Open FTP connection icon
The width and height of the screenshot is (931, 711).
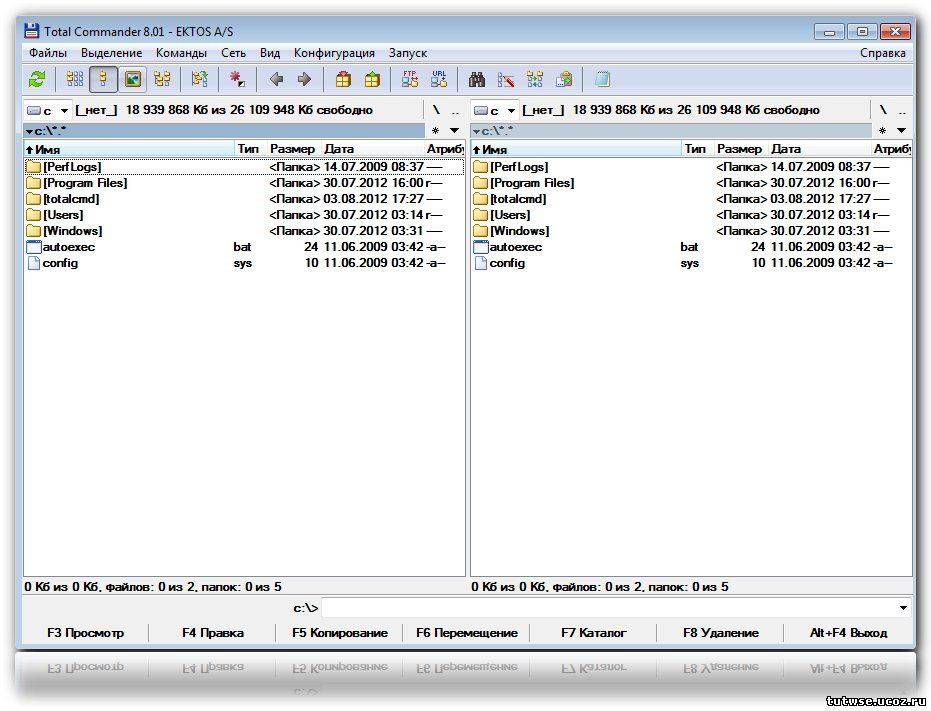pos(410,79)
